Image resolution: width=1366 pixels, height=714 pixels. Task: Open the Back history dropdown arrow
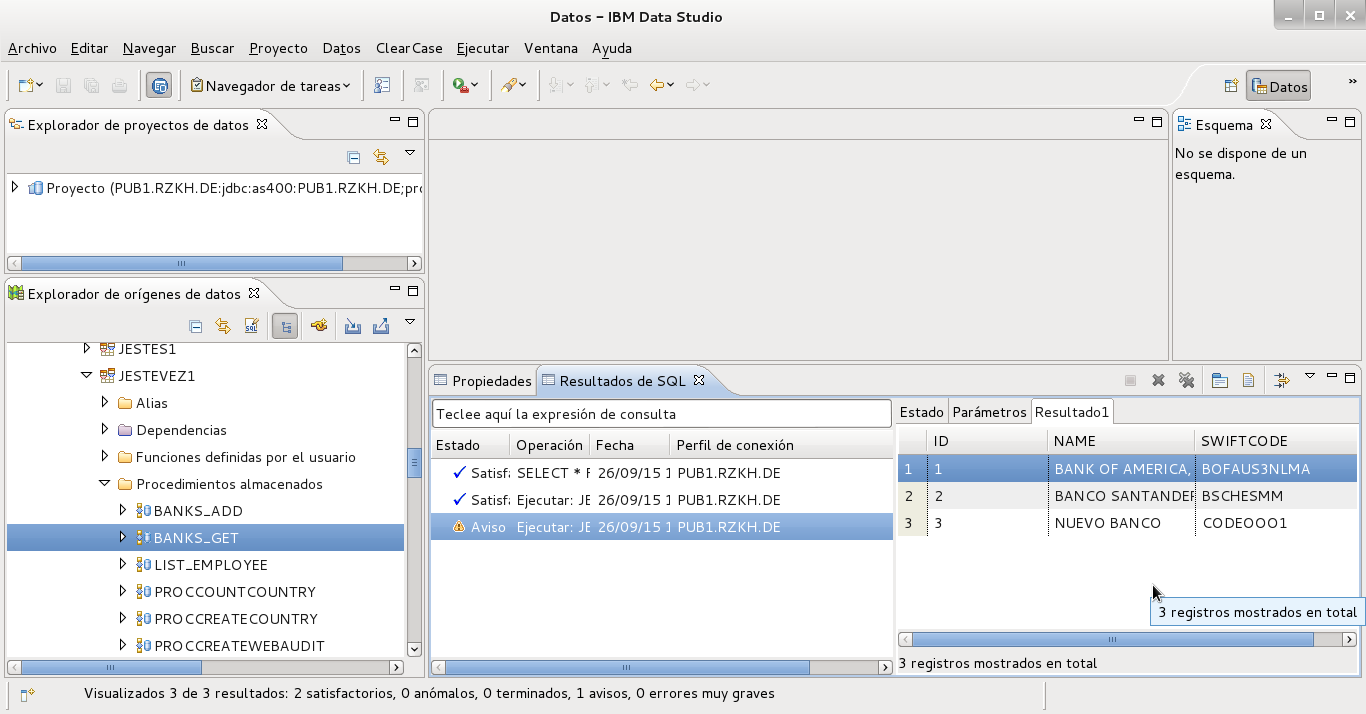671,86
